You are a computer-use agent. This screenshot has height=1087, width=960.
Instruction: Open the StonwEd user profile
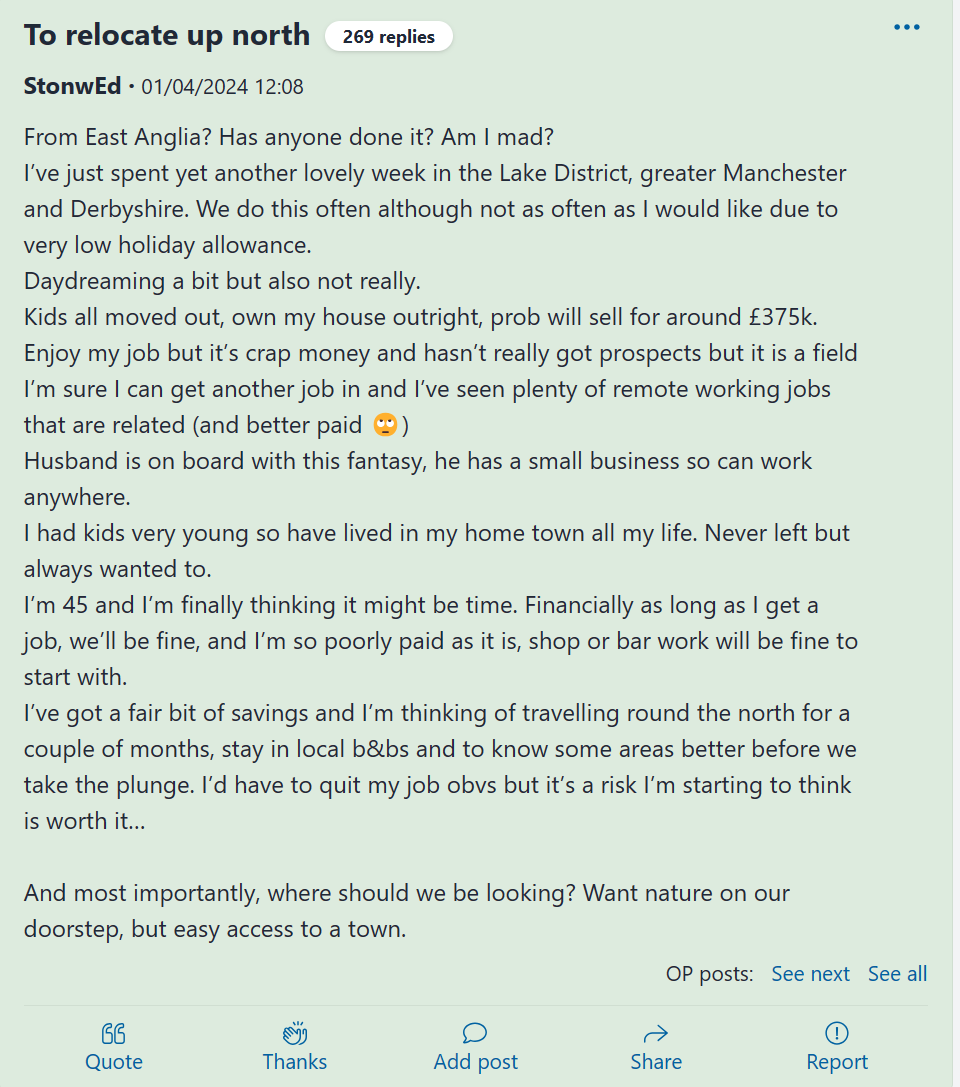point(73,86)
